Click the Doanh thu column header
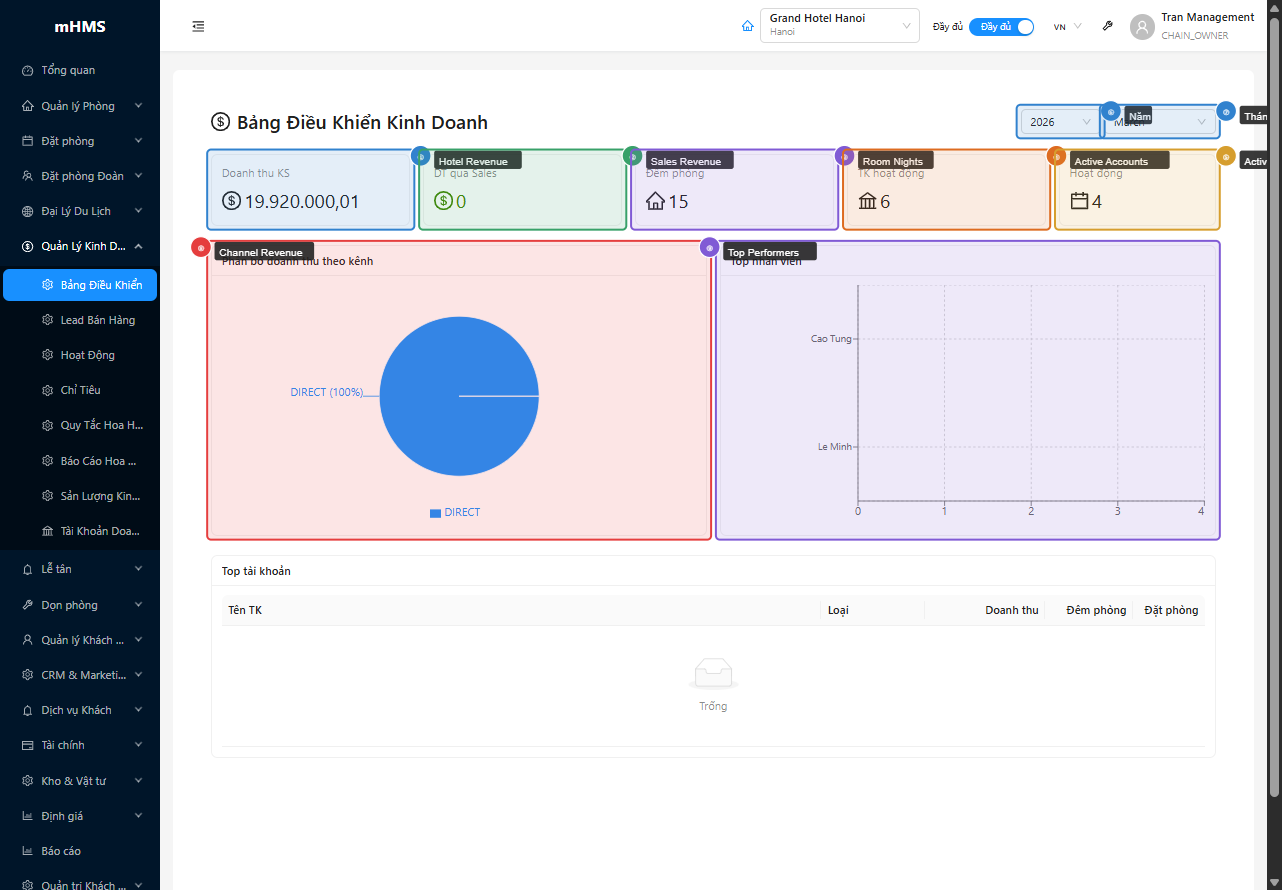Viewport: 1282px width, 890px height. (x=1011, y=610)
